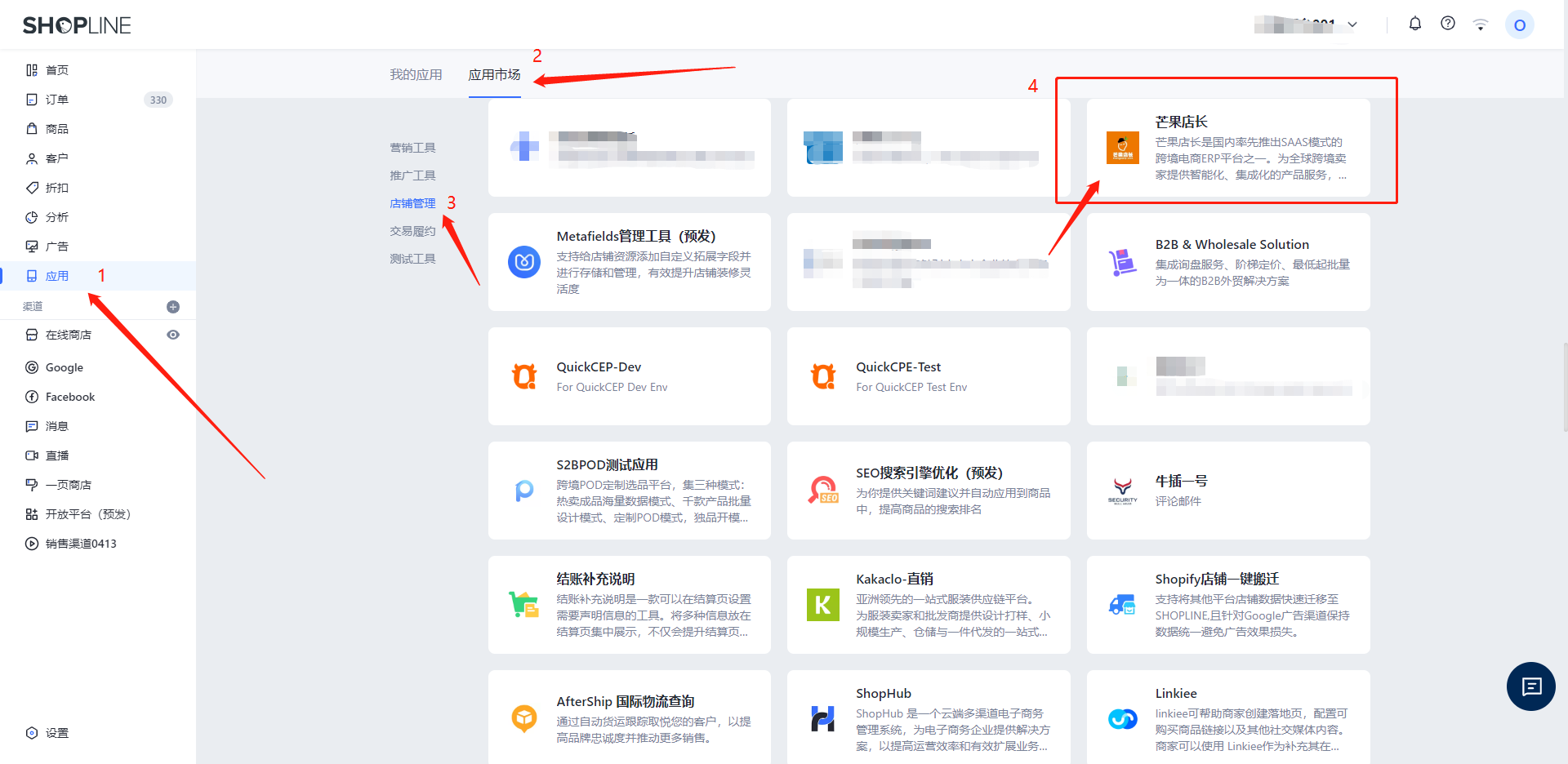Click the SEO搜索引擎优化 app icon
Screen dimensions: 1568x764
tap(823, 491)
